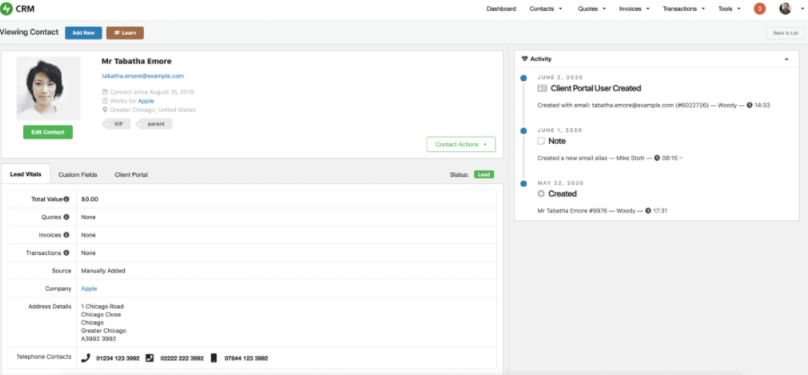808x375 pixels.
Task: Switch to the Client Portal tab
Action: tap(131, 175)
